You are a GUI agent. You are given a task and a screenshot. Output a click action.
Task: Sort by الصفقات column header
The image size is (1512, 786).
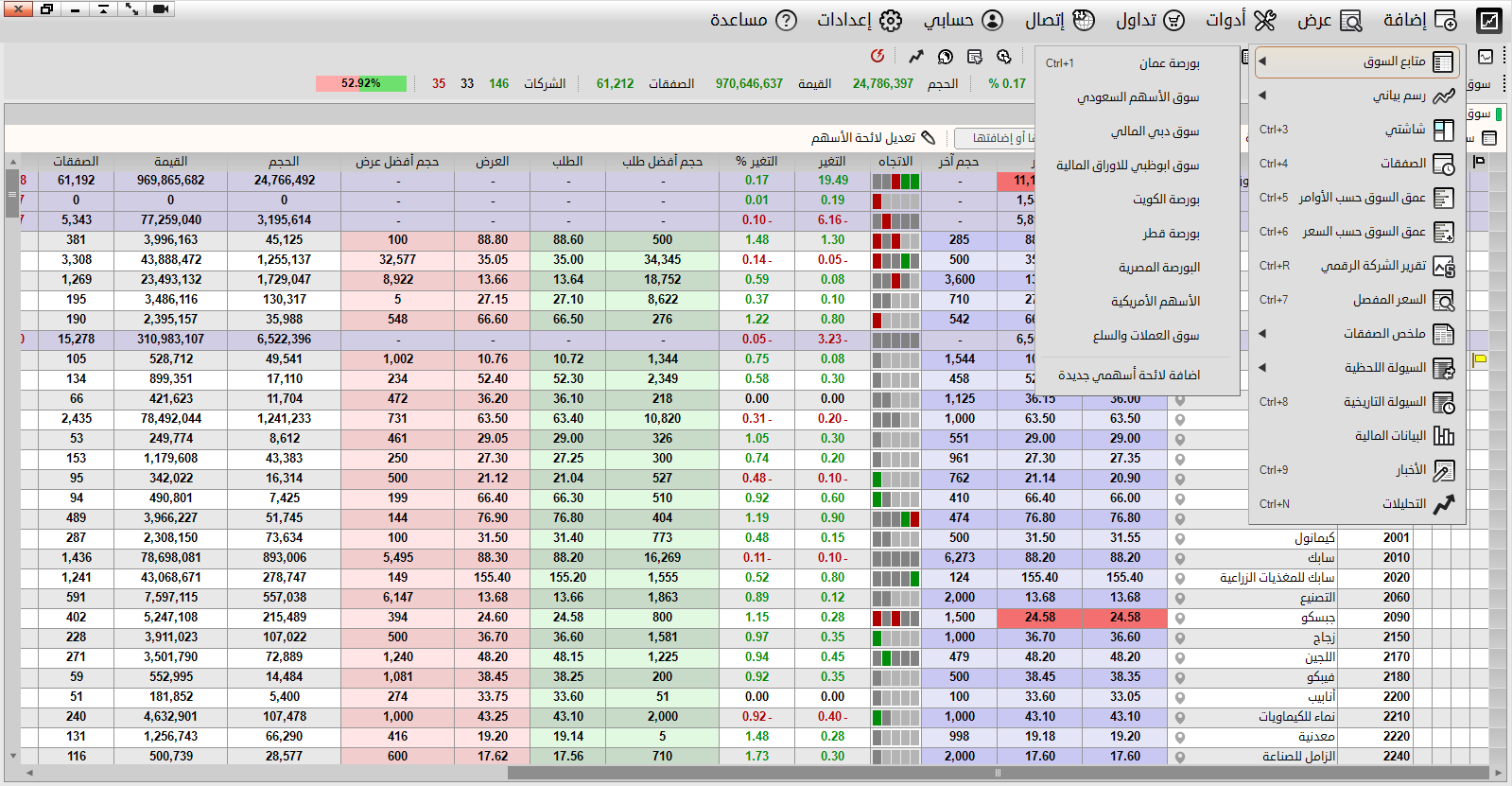(x=76, y=162)
